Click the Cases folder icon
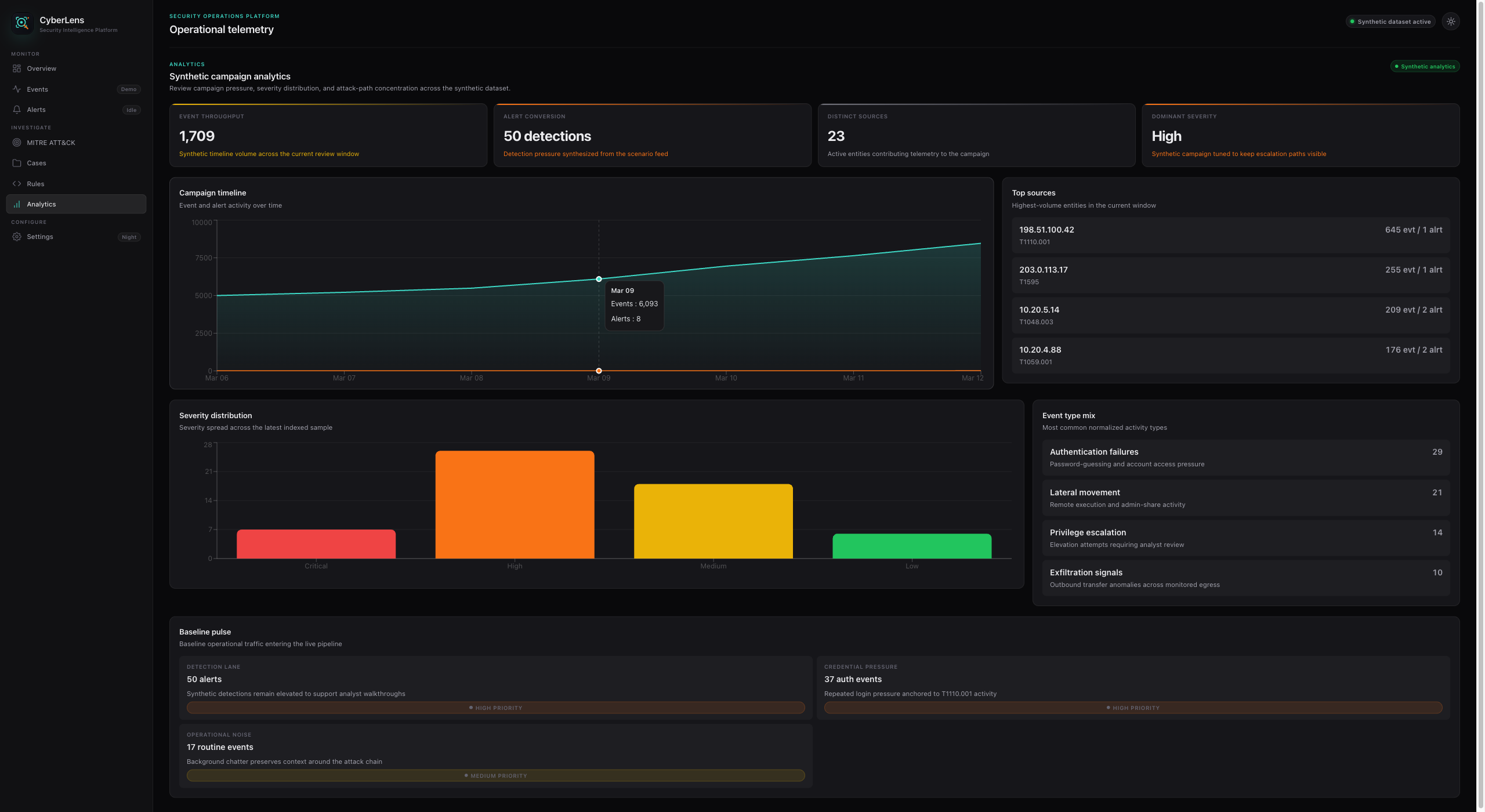 point(17,163)
